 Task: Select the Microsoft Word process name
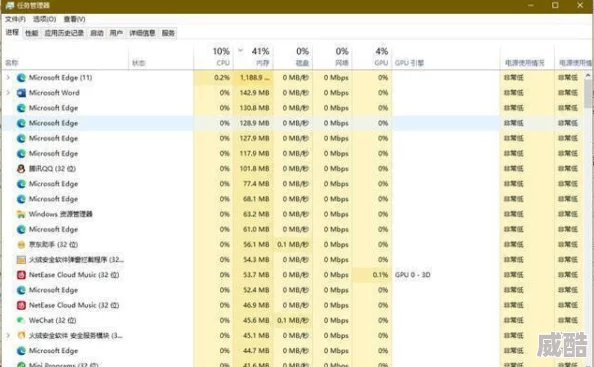click(54, 93)
